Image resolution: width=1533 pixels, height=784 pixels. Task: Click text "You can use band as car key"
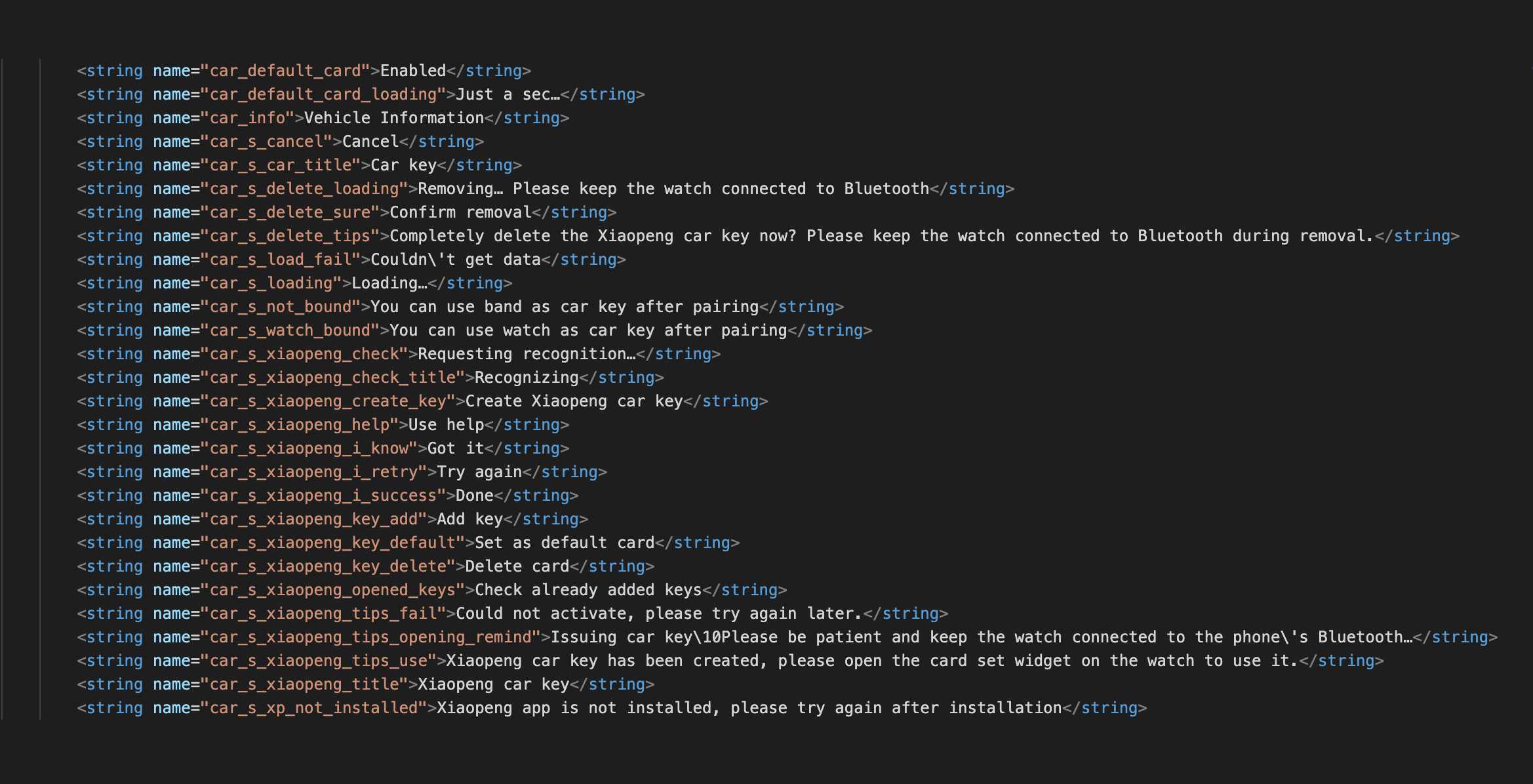[x=498, y=307]
